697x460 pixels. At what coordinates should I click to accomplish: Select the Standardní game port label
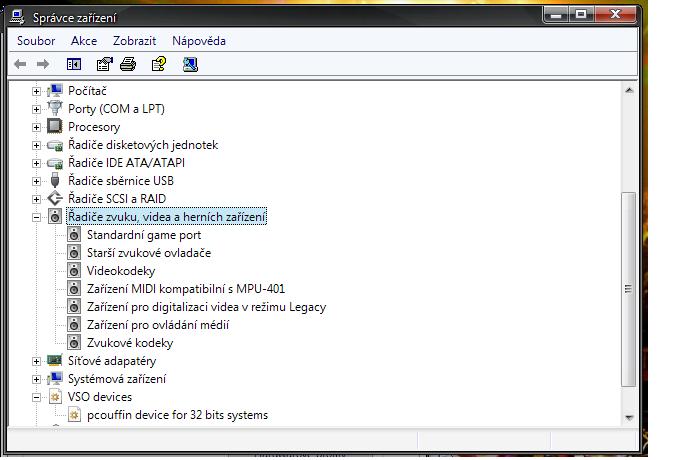pos(144,235)
